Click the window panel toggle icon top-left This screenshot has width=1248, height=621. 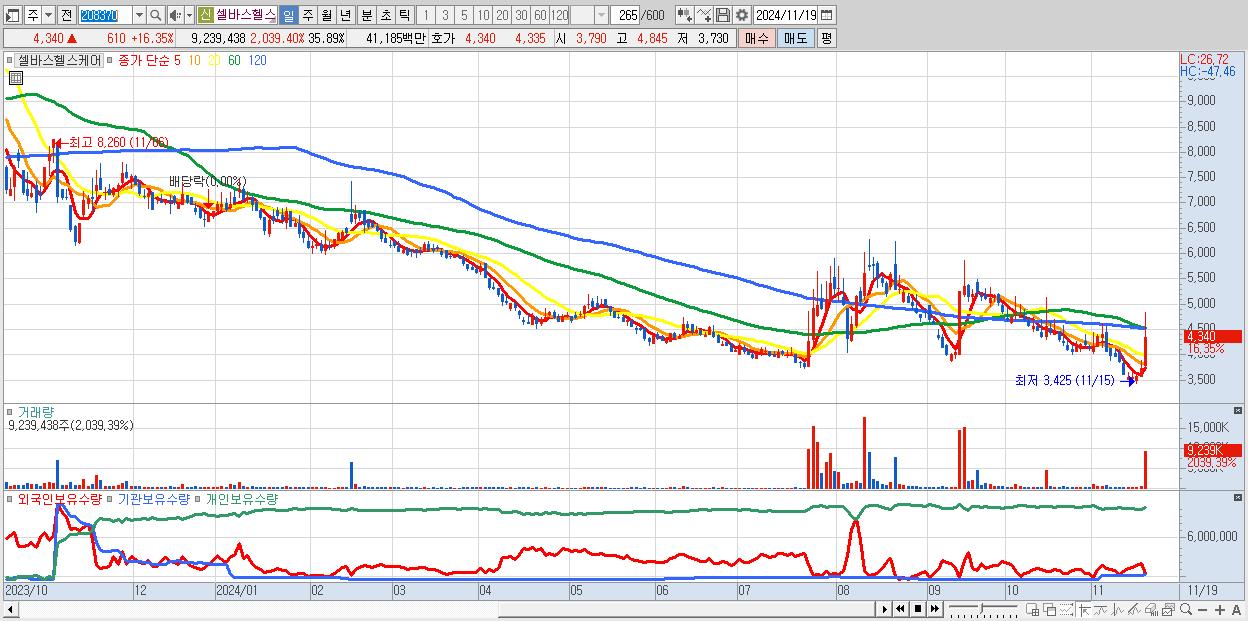click(13, 15)
